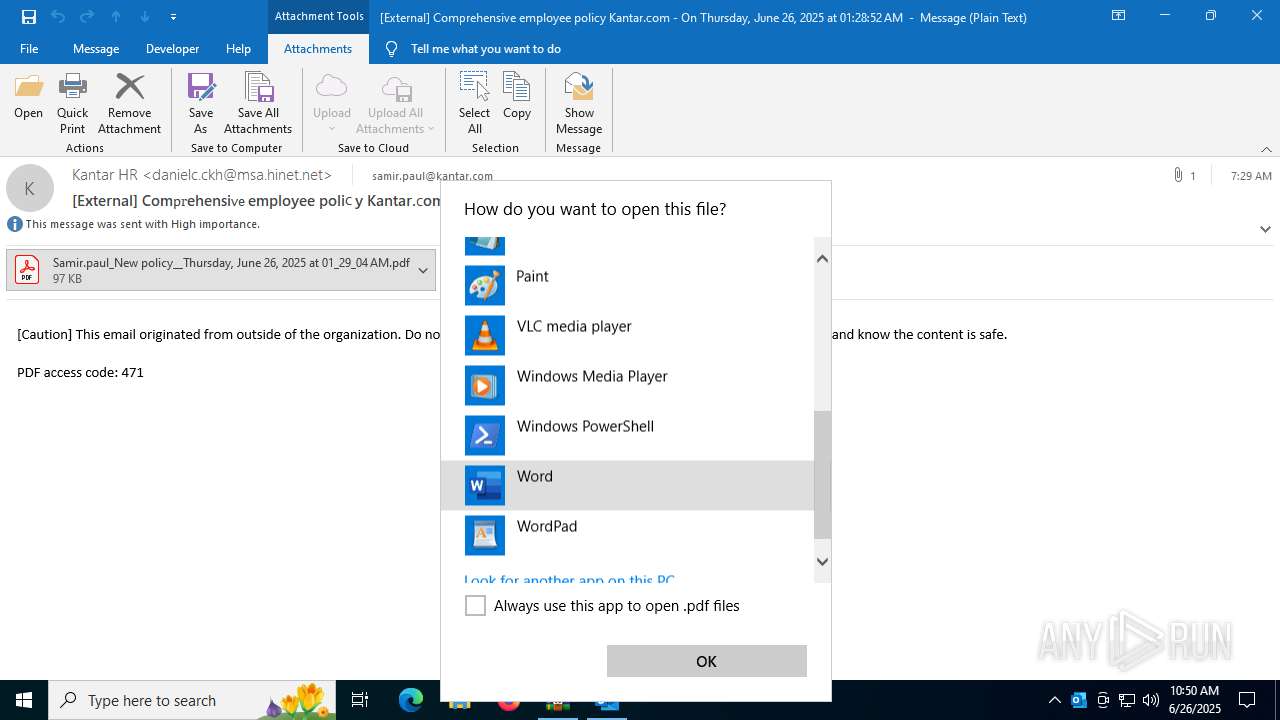Open the File tab
This screenshot has width=1280, height=720.
tap(29, 48)
